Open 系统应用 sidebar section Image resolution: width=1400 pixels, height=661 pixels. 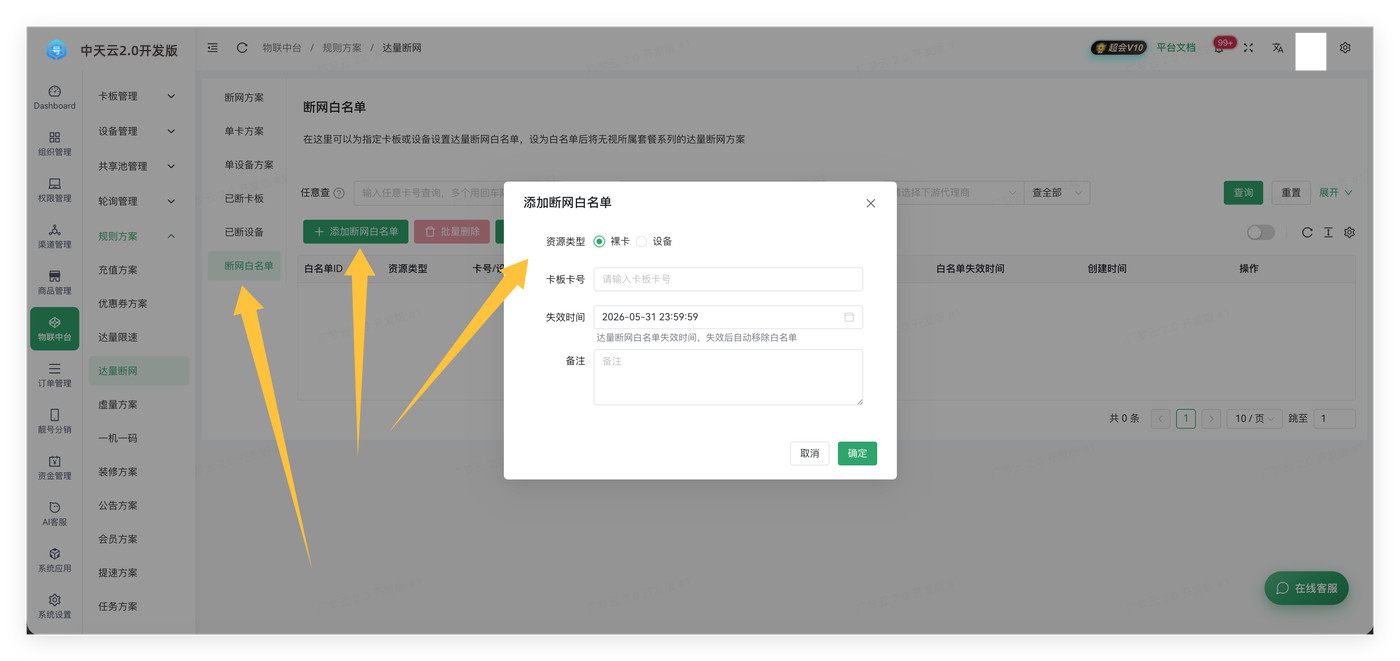[x=54, y=560]
